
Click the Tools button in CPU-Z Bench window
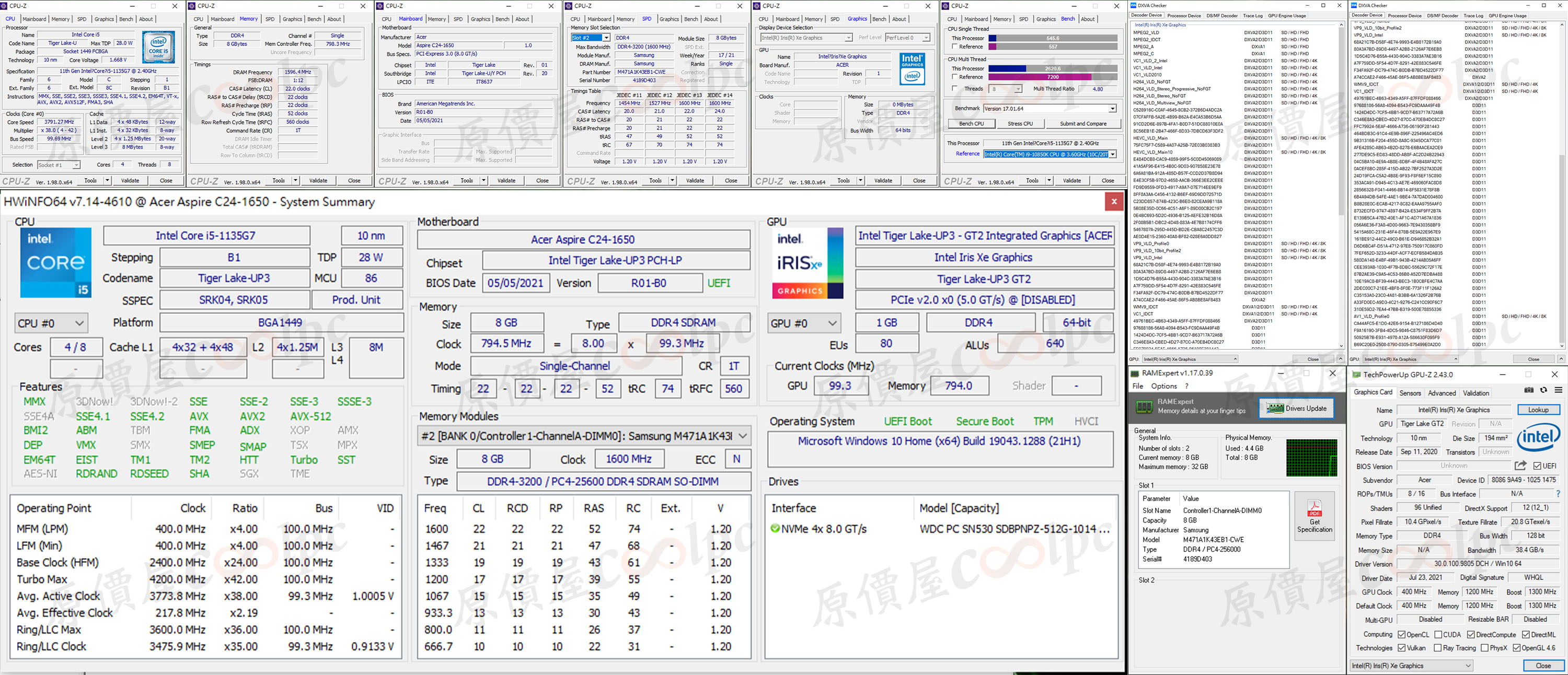[1032, 180]
